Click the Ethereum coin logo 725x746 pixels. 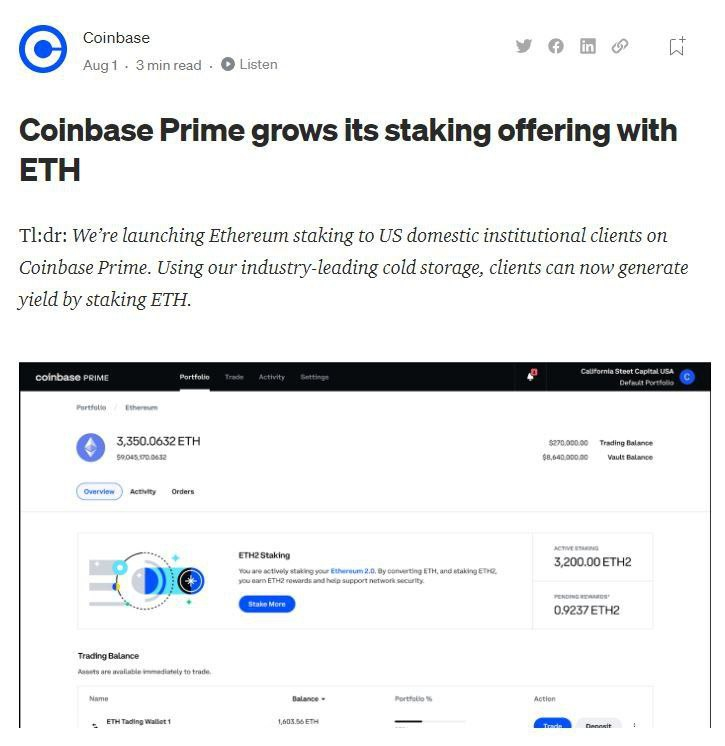click(91, 447)
